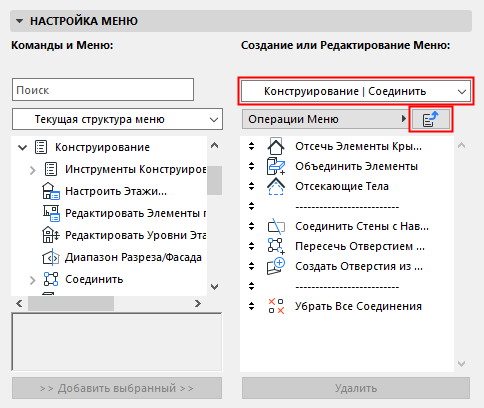Click the Отсекающие Тела icon
This screenshot has width=484, height=408.
pyautogui.click(x=276, y=186)
